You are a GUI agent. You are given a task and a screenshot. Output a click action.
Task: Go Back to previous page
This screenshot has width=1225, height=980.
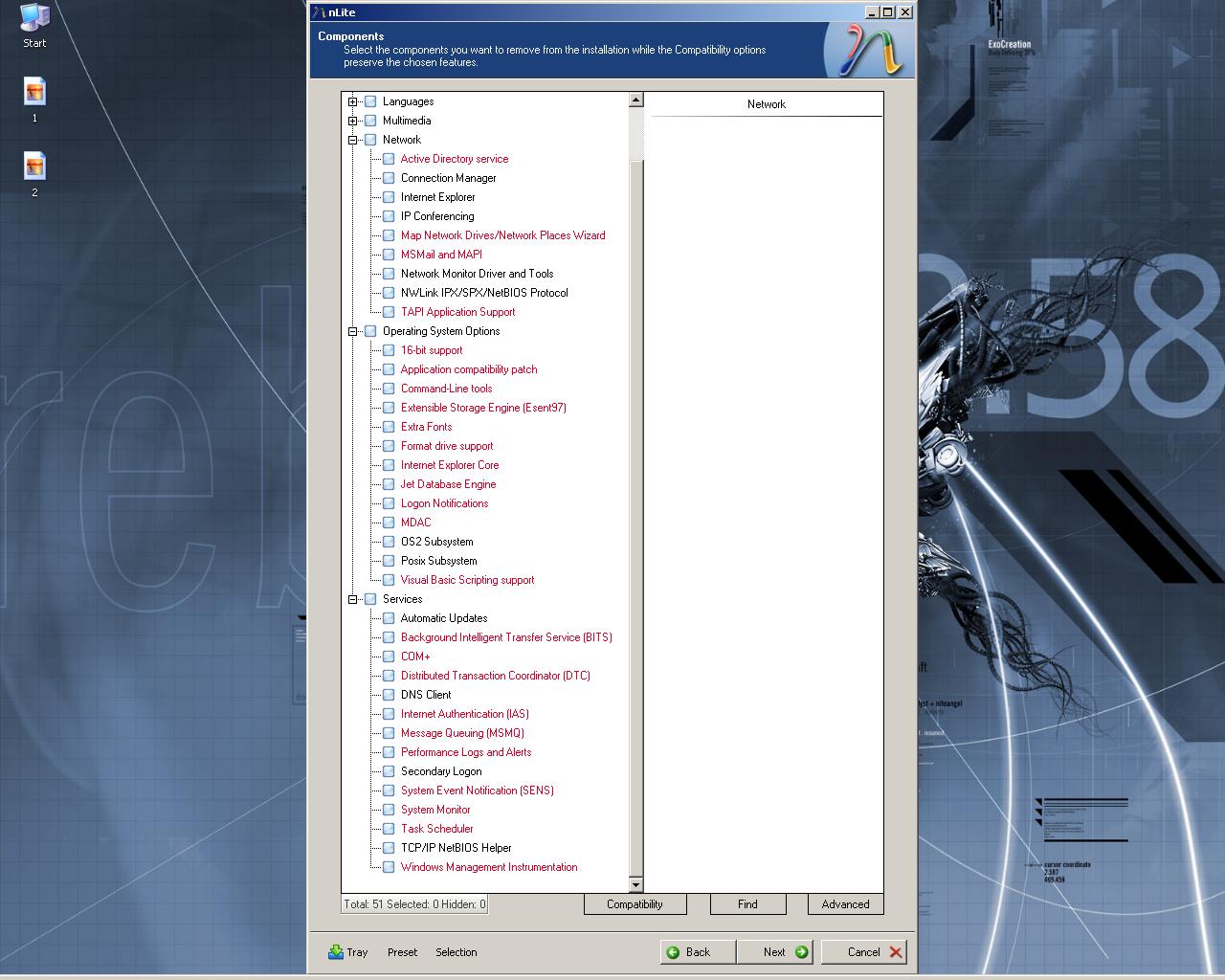(698, 951)
